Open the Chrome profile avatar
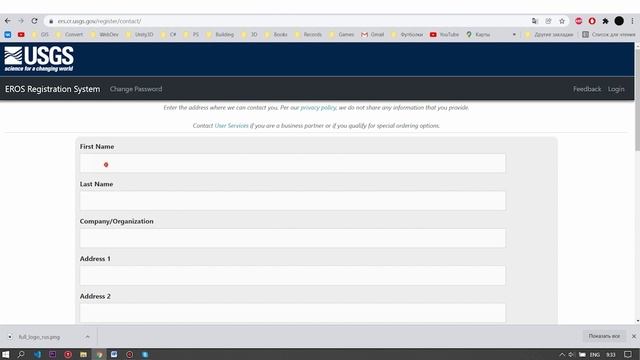Image resolution: width=640 pixels, height=360 pixels. [x=619, y=21]
